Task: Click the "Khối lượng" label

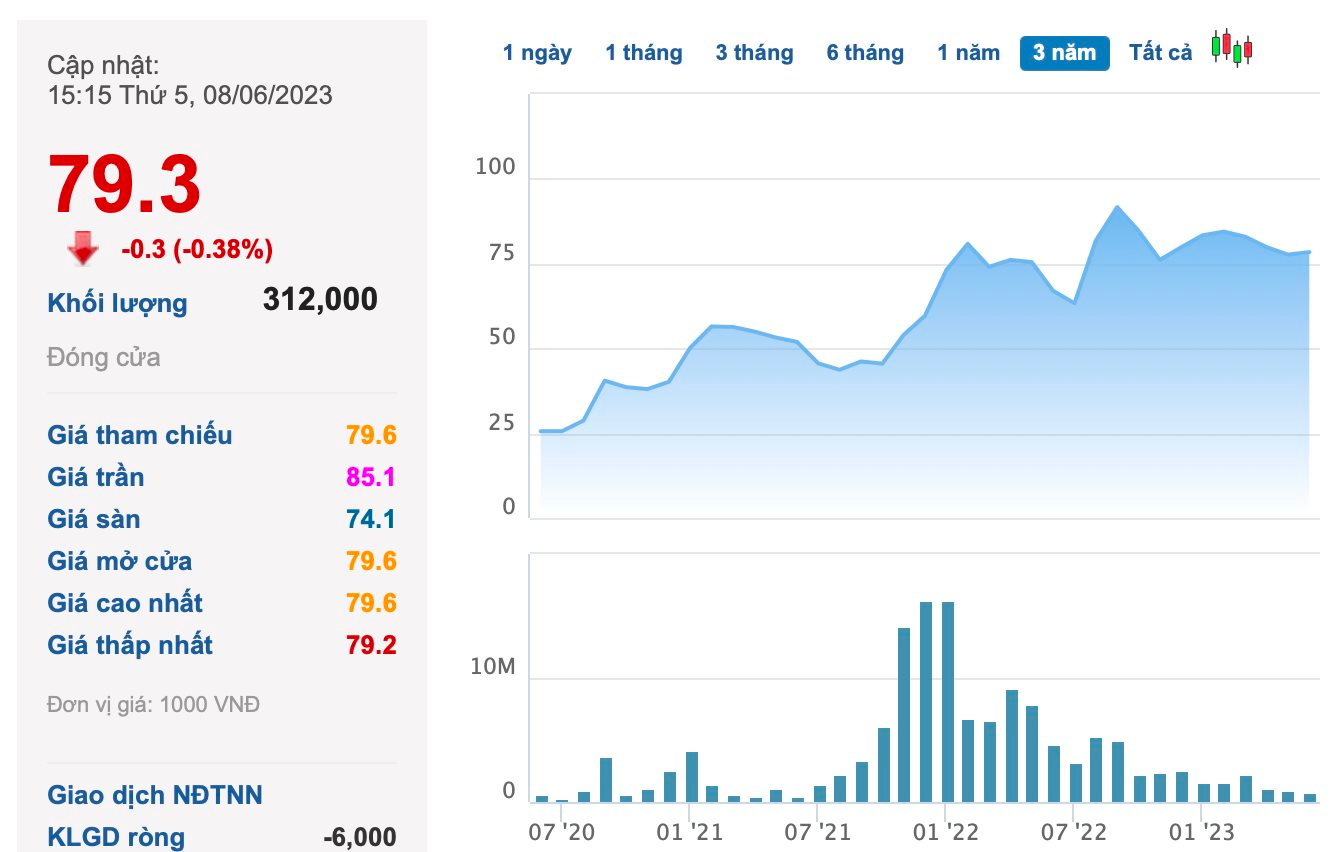Action: tap(117, 303)
